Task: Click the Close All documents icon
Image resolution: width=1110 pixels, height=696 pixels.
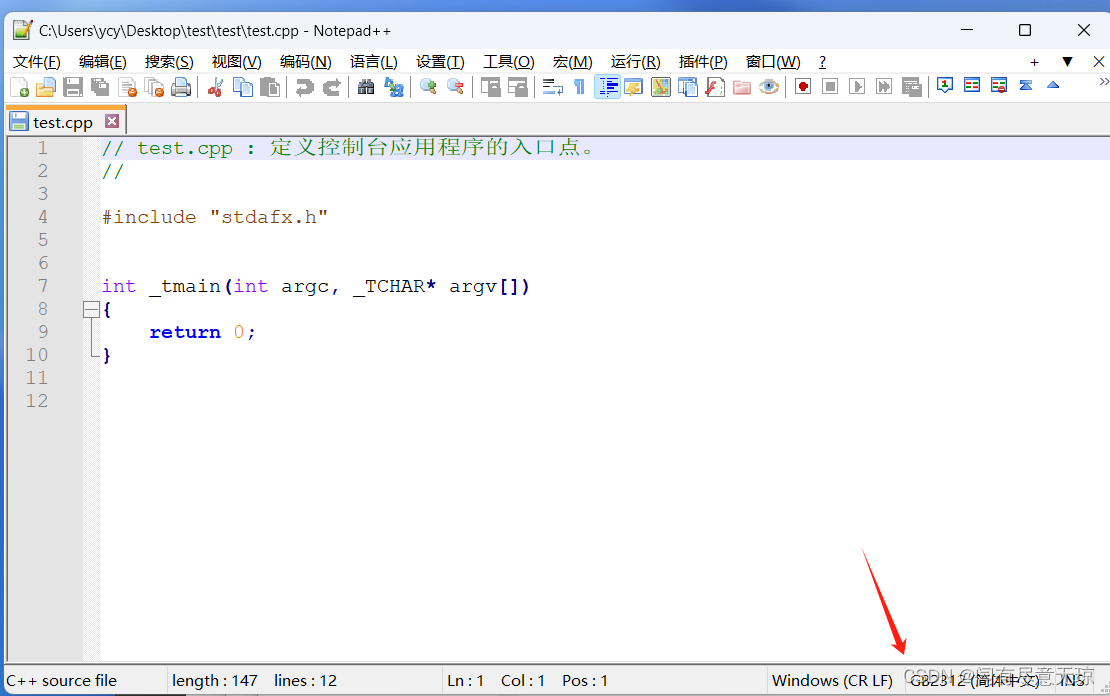Action: (154, 87)
